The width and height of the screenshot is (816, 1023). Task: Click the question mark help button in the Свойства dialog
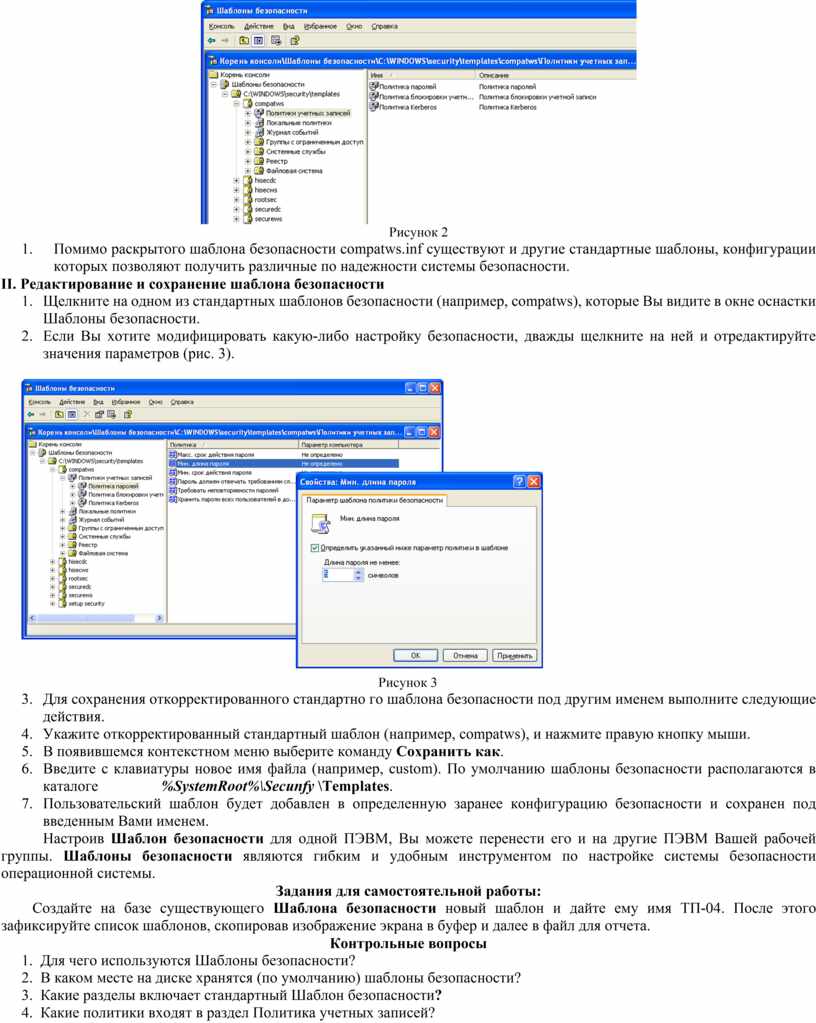(519, 481)
